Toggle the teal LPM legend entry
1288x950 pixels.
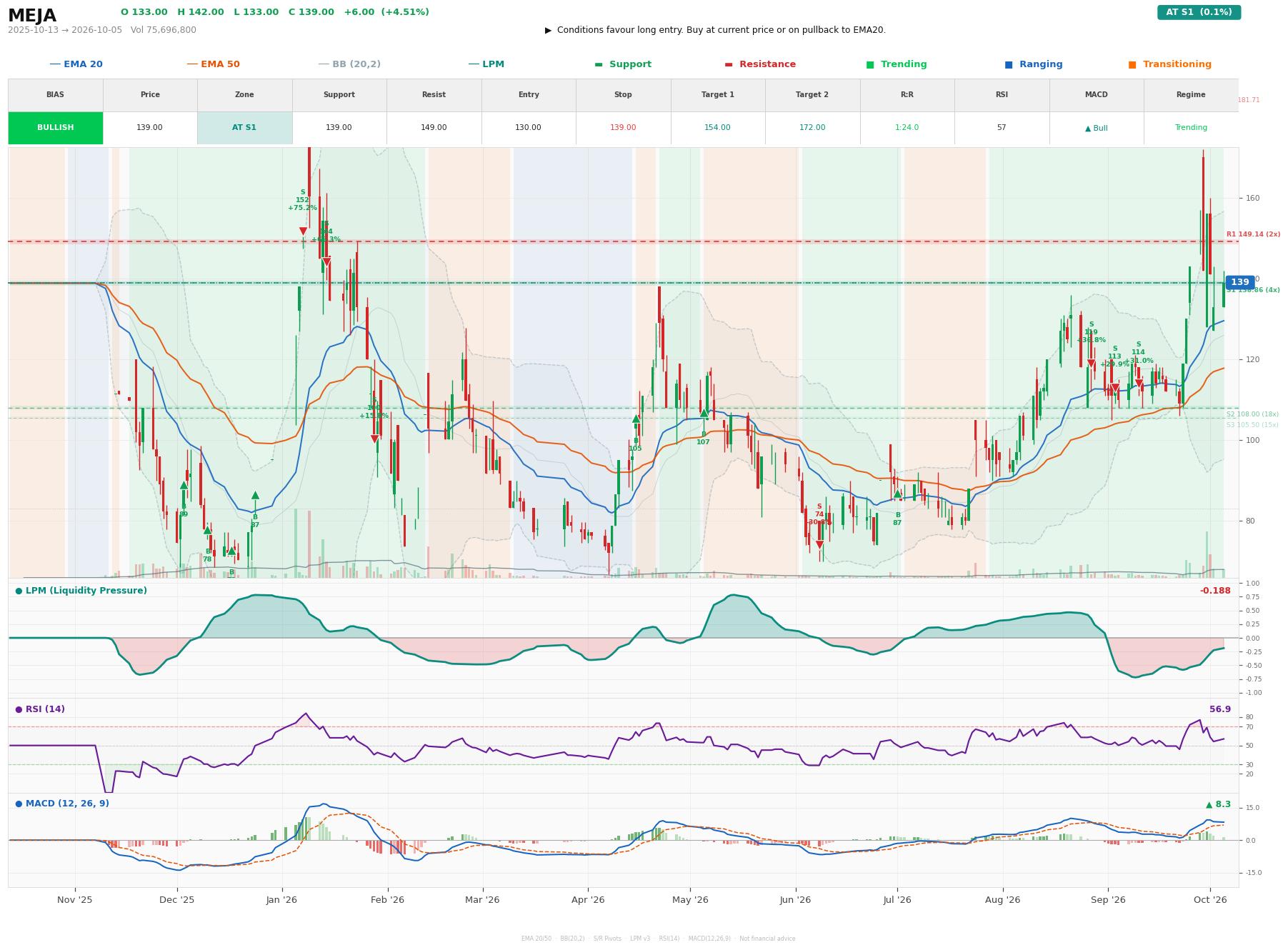(486, 64)
